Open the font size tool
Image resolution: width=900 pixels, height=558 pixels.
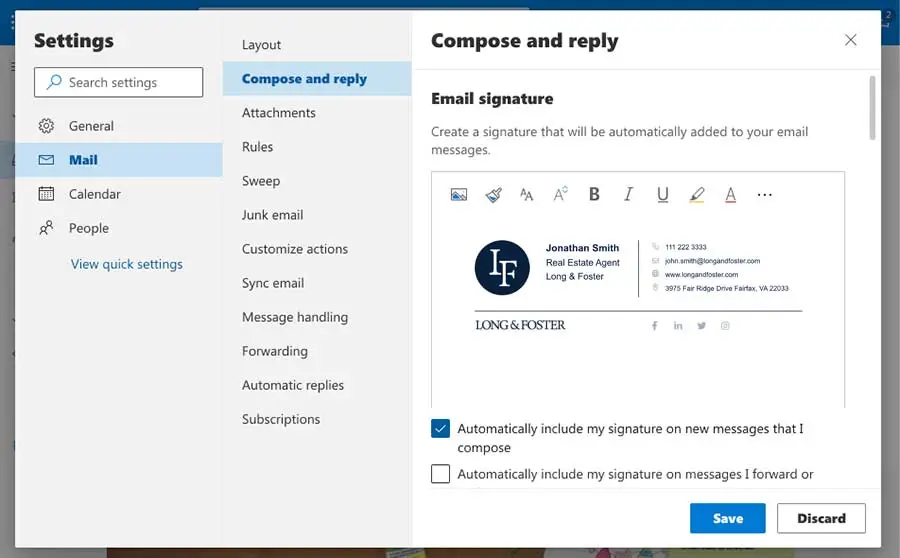tap(526, 195)
